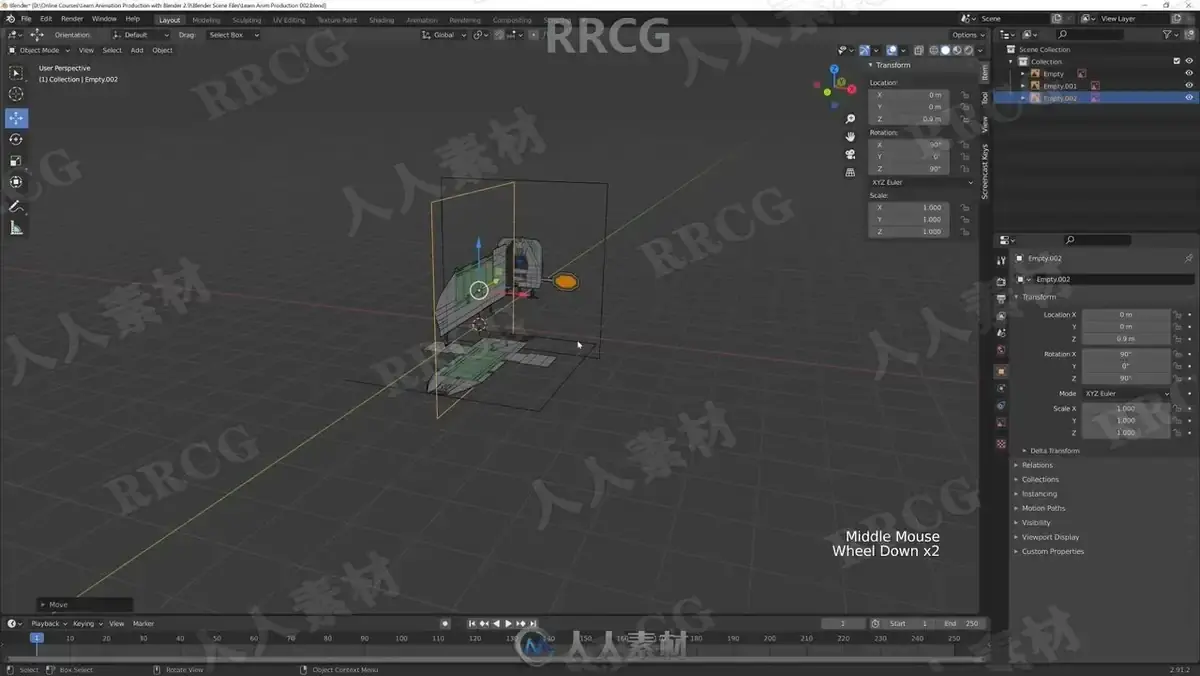1200x676 pixels.
Task: Open the XYZ Euler dropdown in sidebar
Action: click(x=921, y=182)
